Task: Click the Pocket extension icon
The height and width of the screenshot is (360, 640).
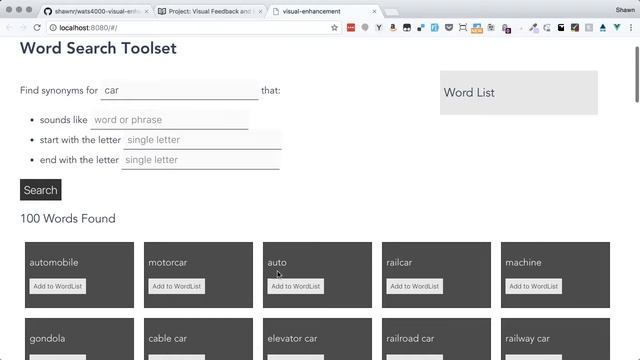Action: (x=449, y=28)
